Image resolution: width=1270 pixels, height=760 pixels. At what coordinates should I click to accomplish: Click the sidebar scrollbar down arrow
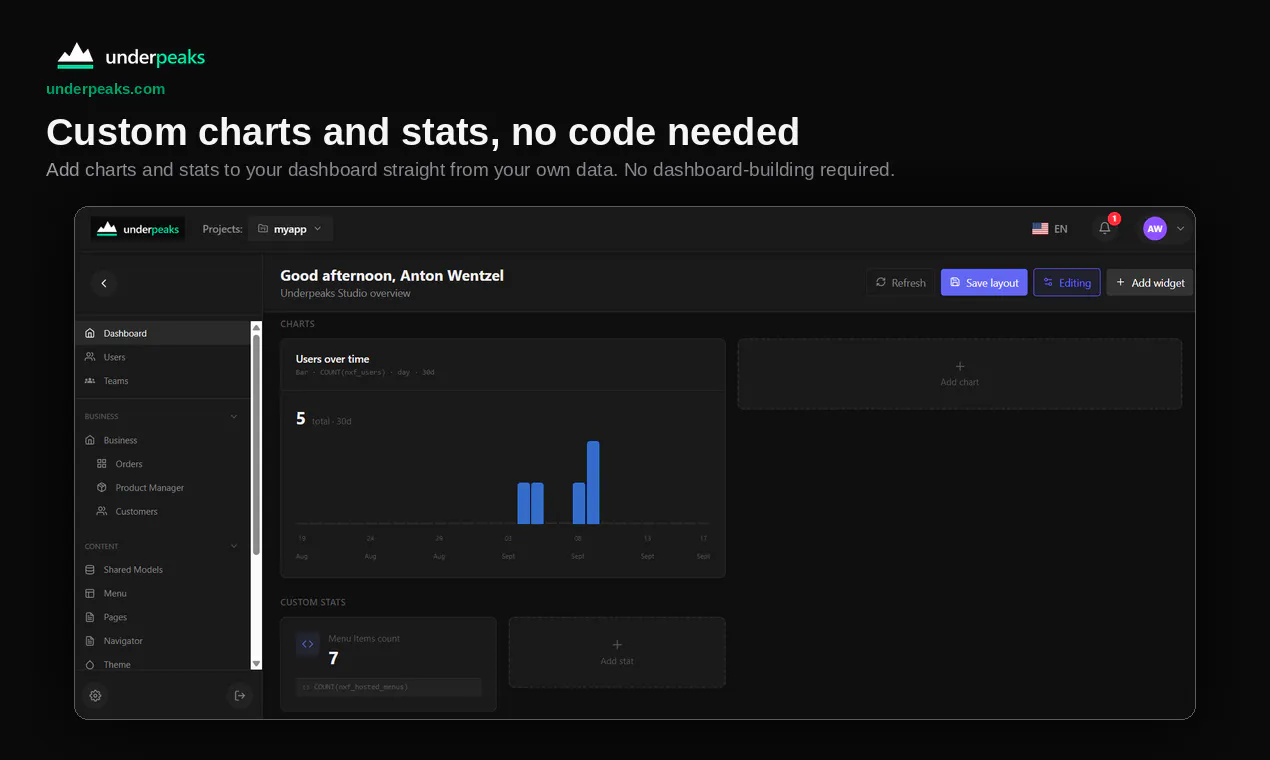[256, 664]
